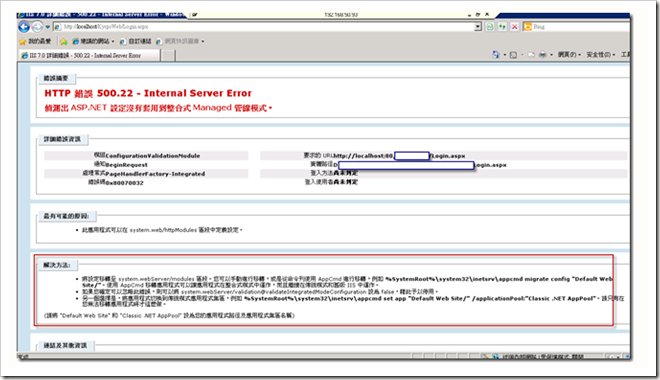Stop loading with the red X icon

(x=514, y=27)
